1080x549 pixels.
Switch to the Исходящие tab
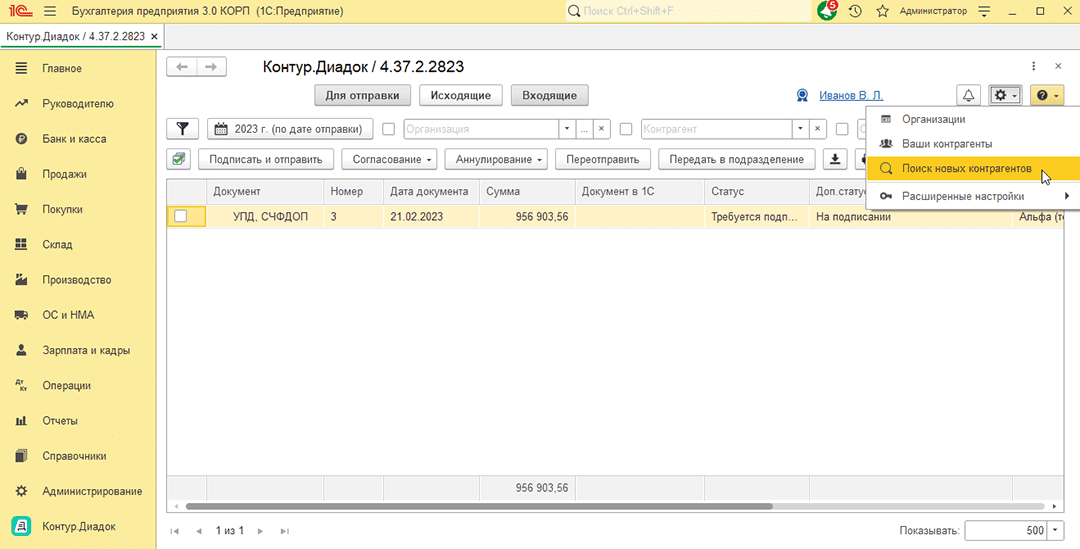click(x=461, y=96)
